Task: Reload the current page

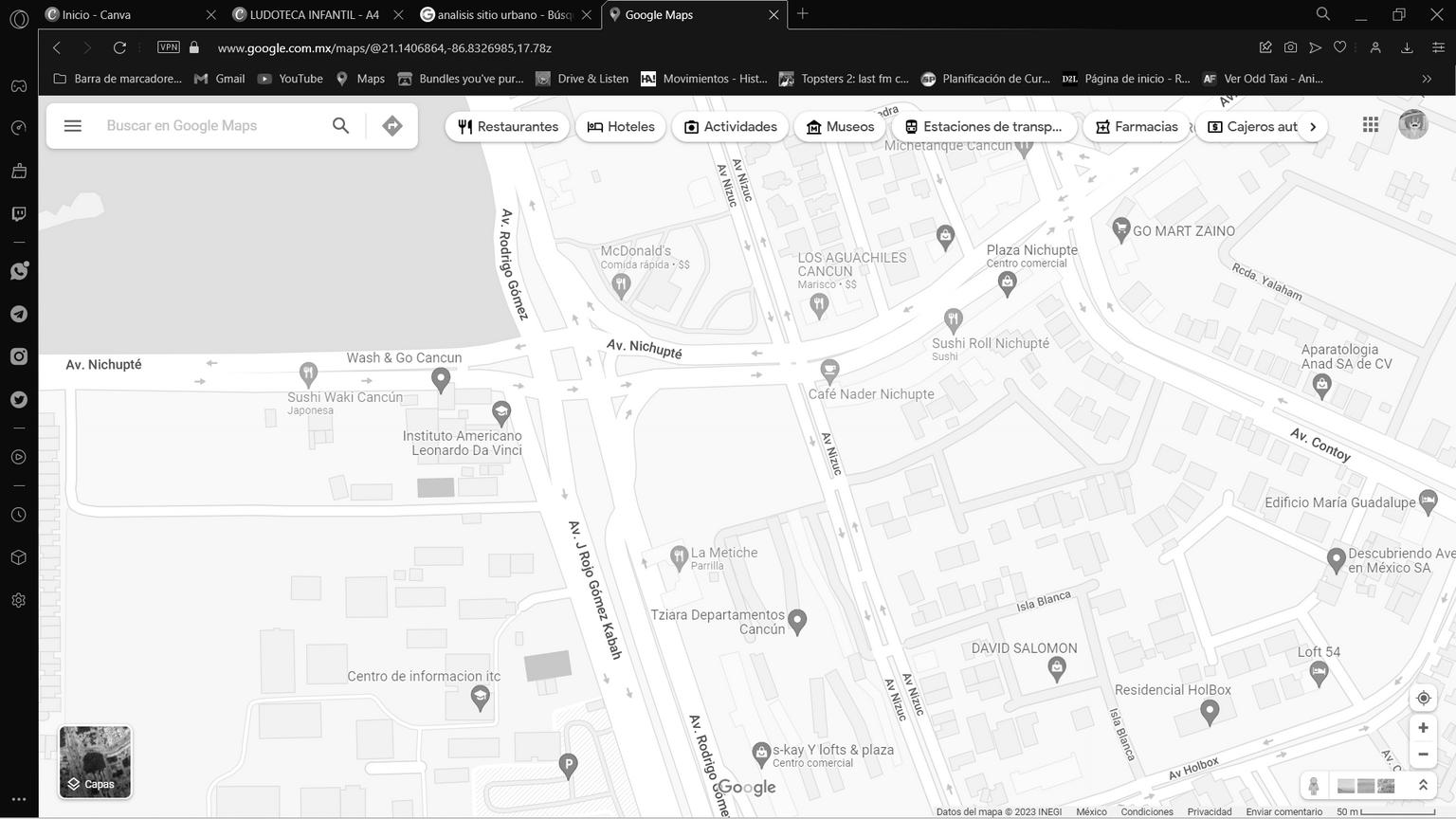Action: 119,47
